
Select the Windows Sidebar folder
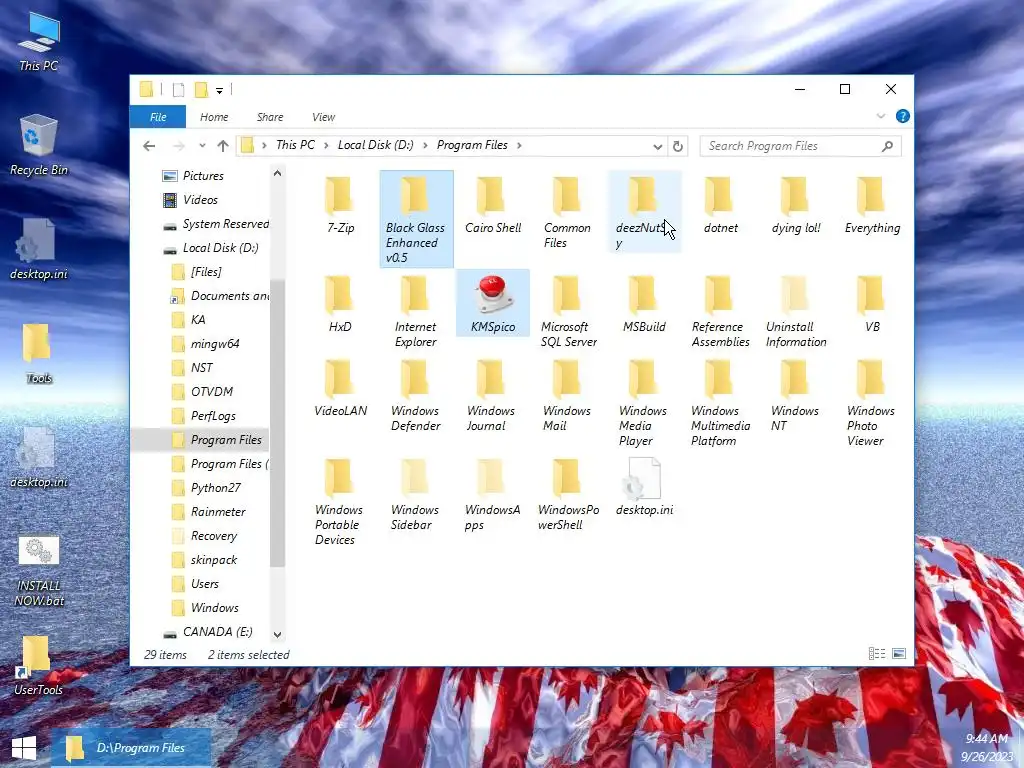pyautogui.click(x=415, y=494)
